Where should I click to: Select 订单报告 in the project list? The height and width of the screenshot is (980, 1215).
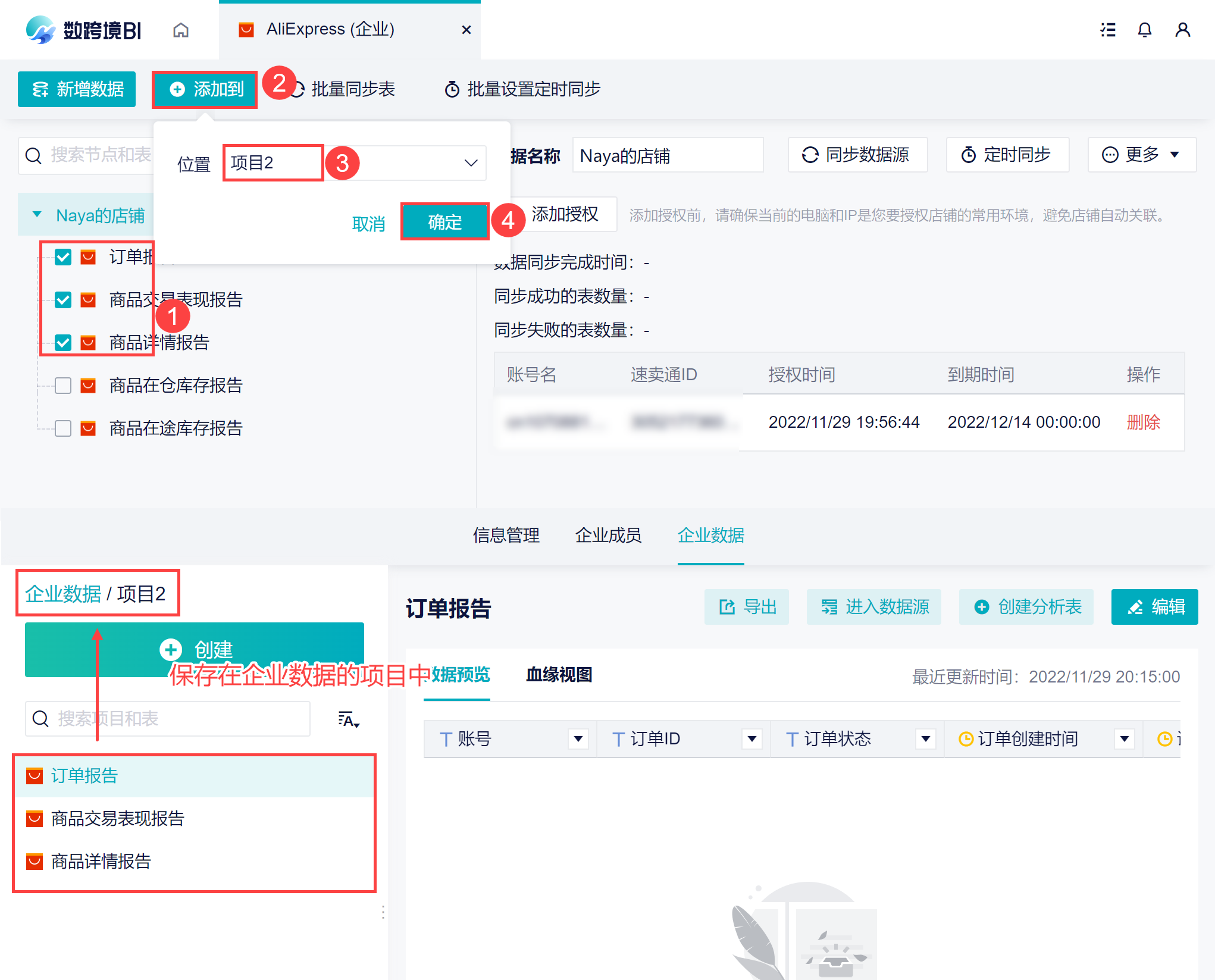[195, 775]
